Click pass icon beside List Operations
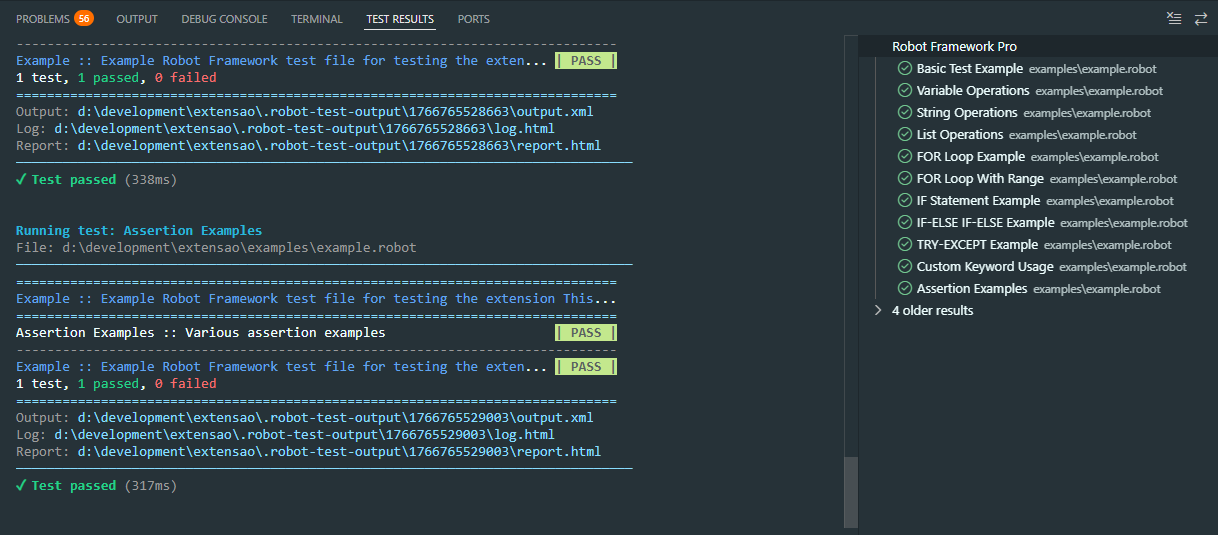The height and width of the screenshot is (535, 1218). click(x=904, y=135)
